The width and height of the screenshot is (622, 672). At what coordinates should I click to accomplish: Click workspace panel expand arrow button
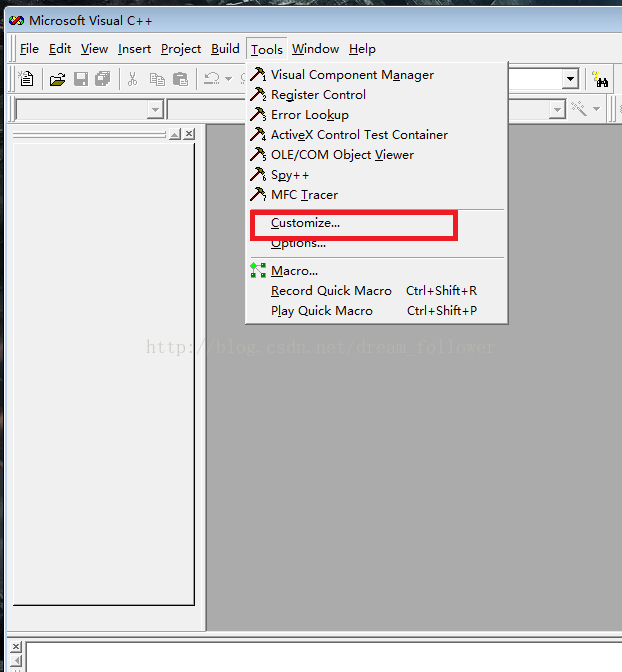click(175, 134)
